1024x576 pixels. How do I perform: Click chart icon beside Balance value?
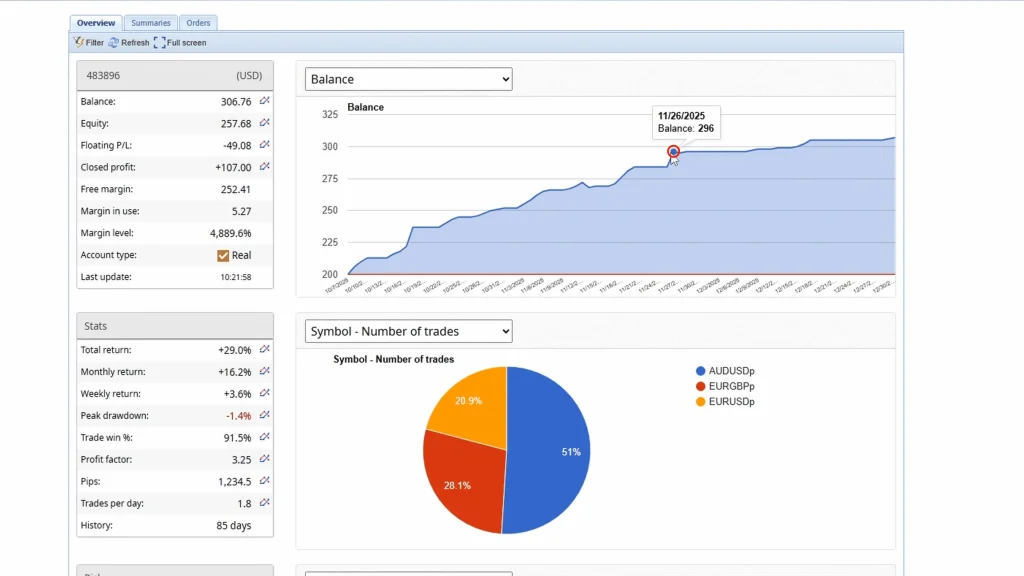tap(265, 101)
